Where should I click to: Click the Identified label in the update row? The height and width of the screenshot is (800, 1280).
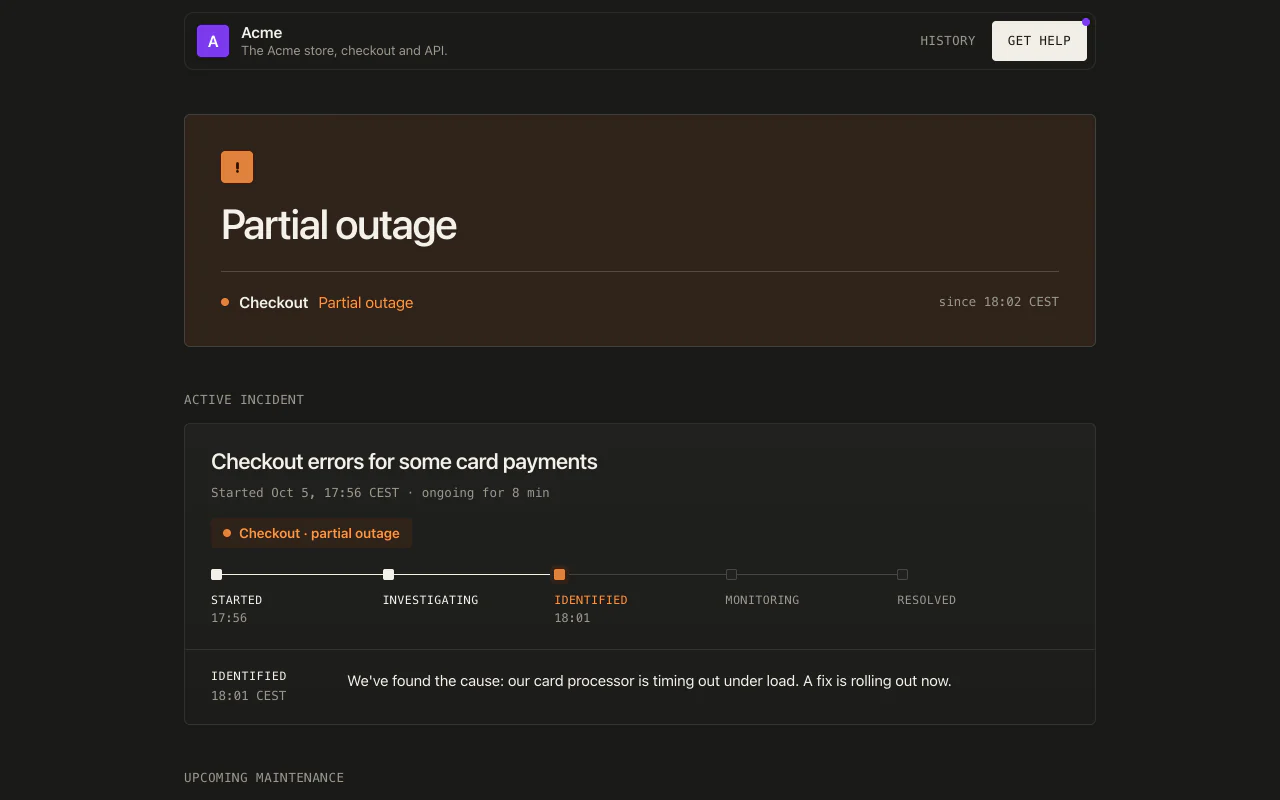(249, 676)
